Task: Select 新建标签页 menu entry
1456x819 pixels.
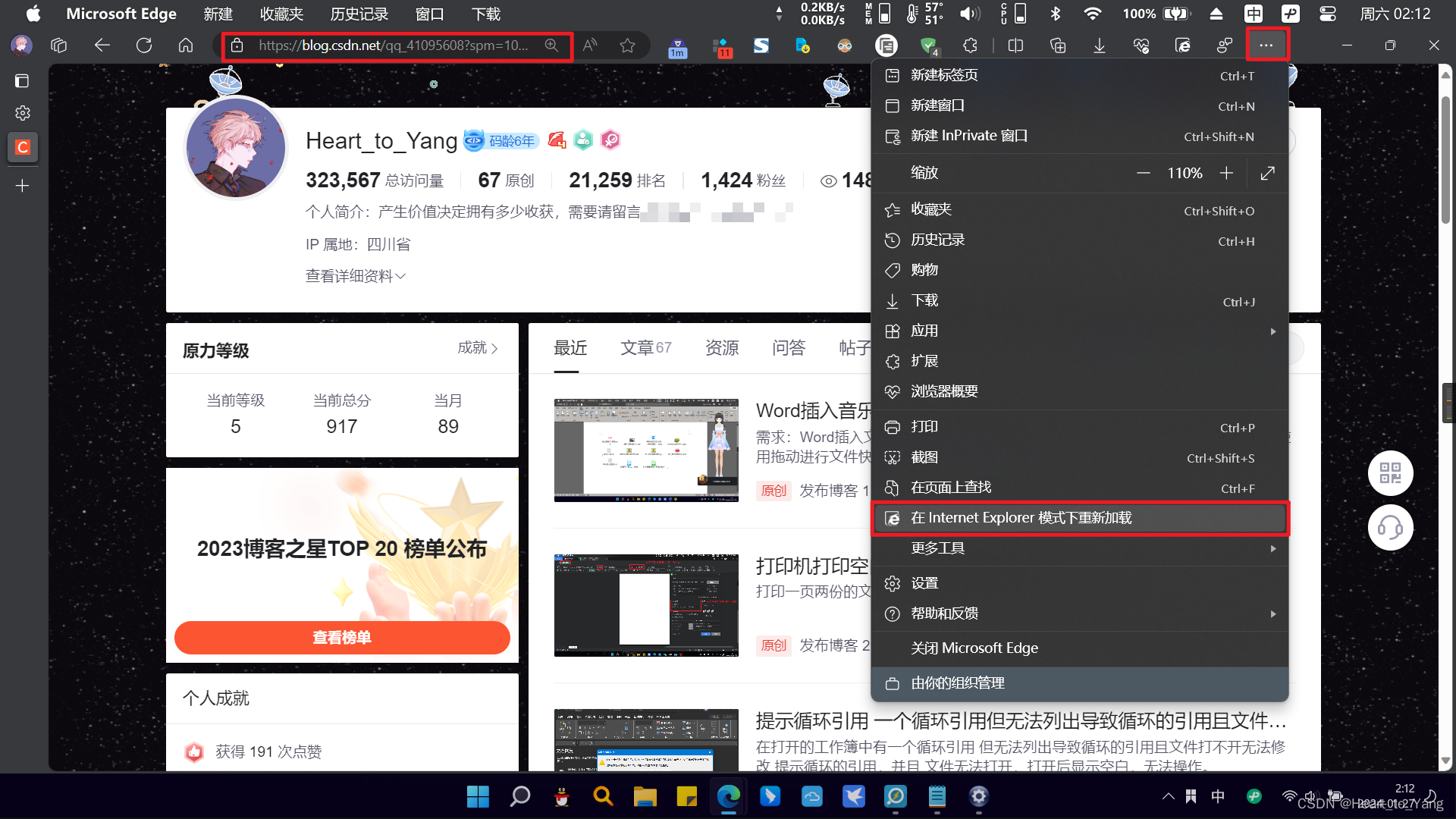Action: pos(1080,76)
